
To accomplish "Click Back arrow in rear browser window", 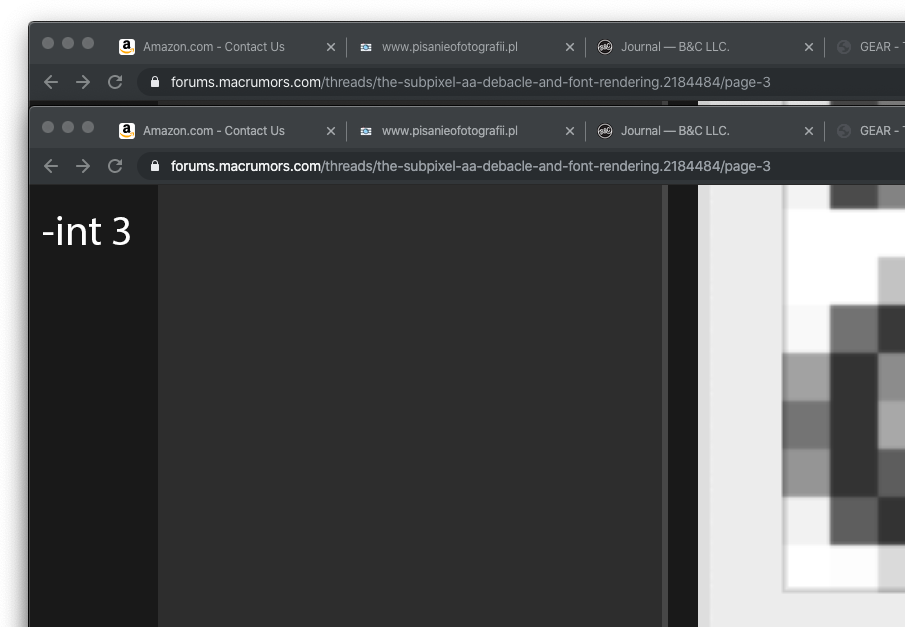I will pos(51,83).
